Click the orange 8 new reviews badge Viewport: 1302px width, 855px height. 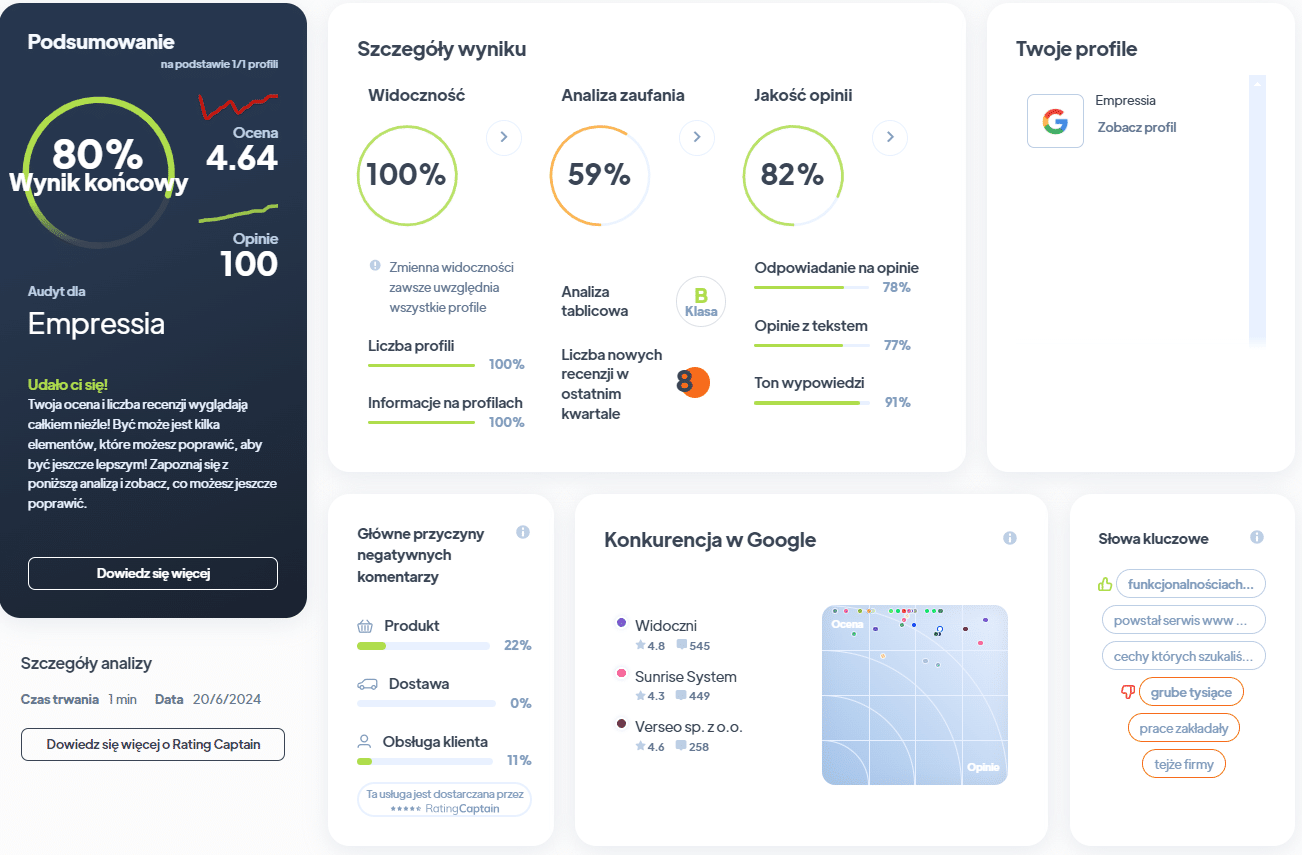[x=692, y=382]
